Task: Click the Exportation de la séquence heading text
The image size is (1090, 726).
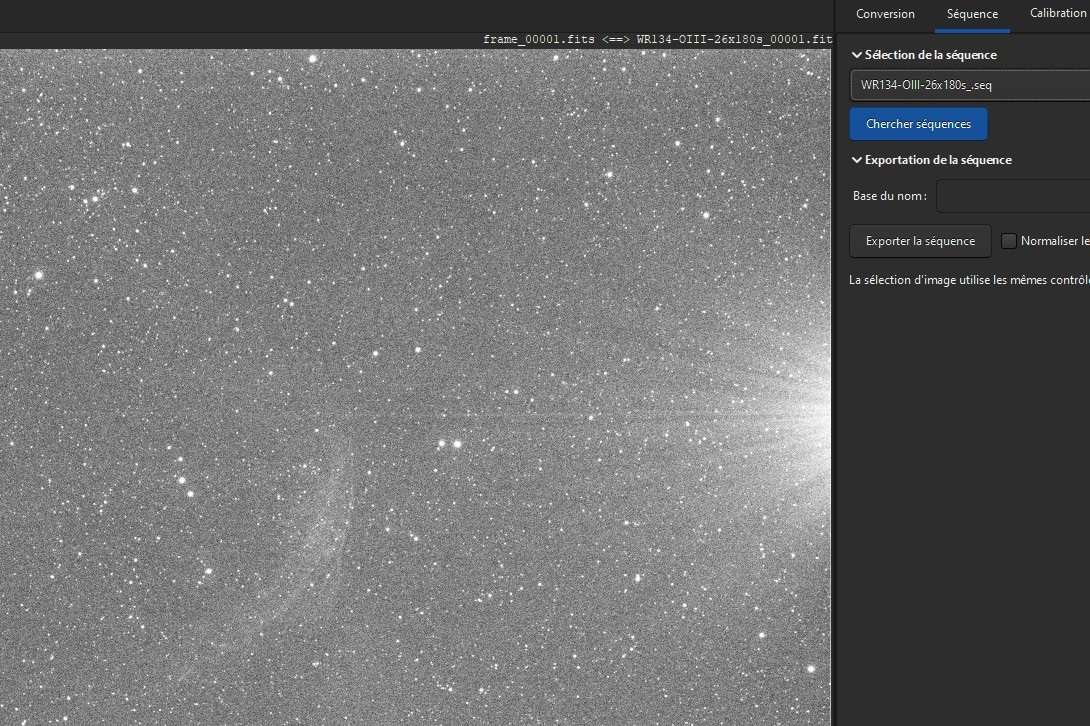Action: tap(938, 160)
